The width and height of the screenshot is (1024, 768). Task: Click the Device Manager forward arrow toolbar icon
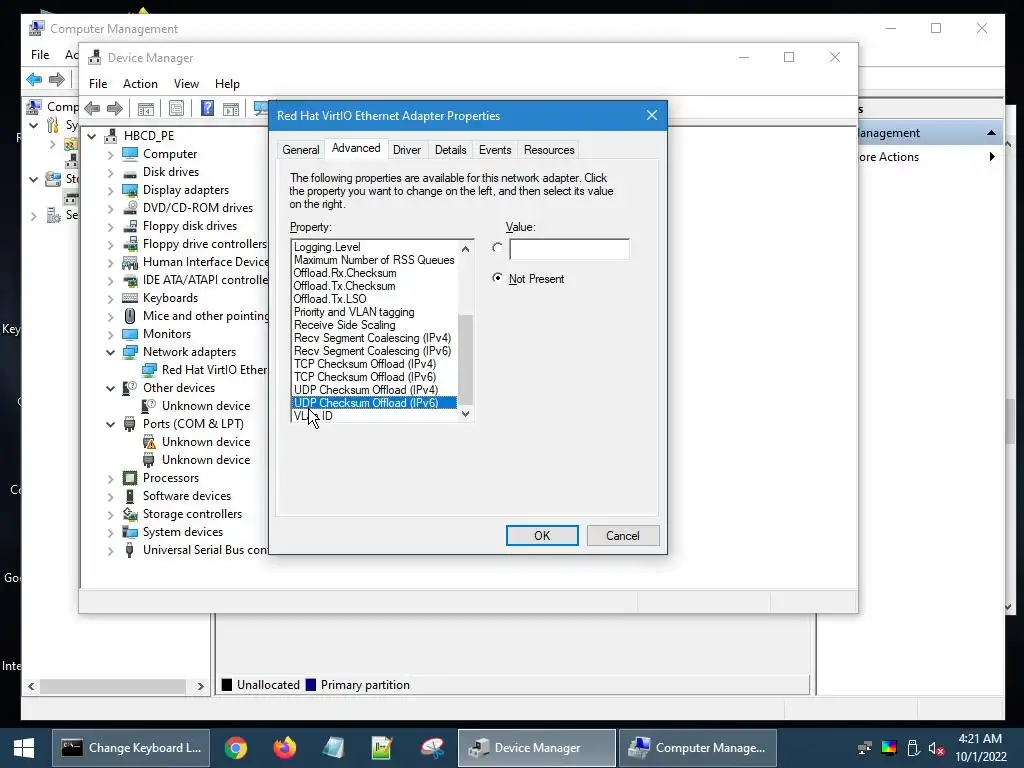[115, 108]
